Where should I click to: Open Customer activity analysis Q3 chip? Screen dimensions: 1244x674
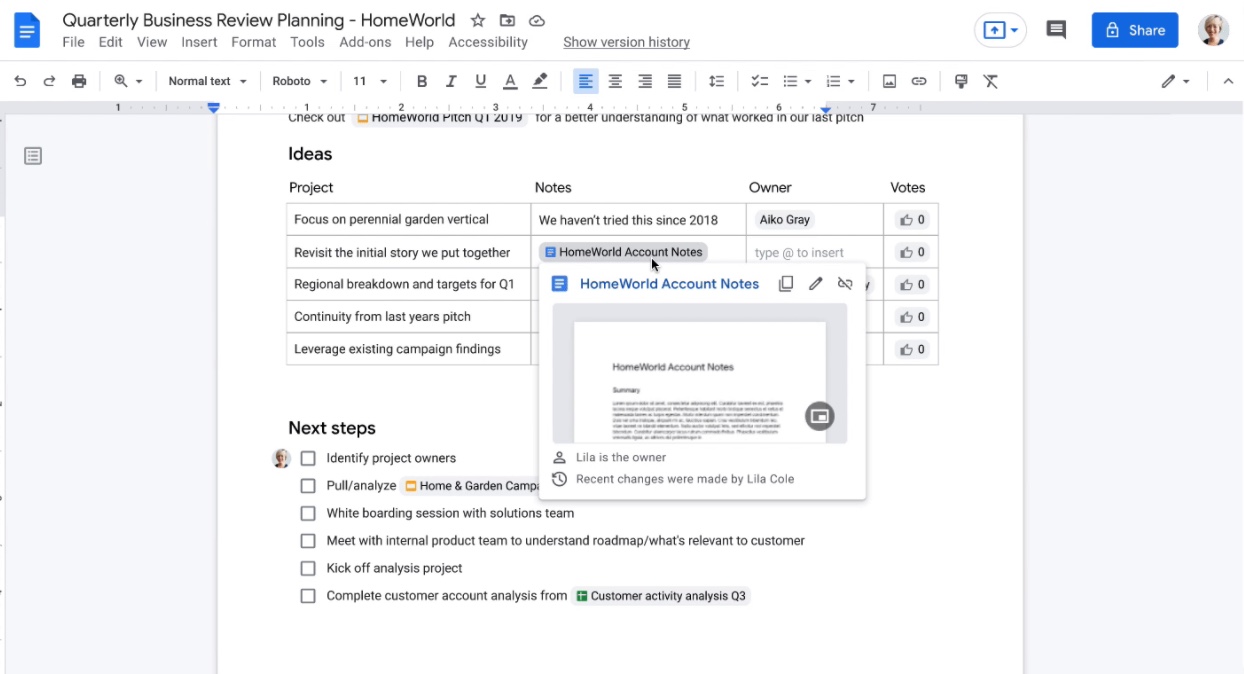pyautogui.click(x=660, y=596)
